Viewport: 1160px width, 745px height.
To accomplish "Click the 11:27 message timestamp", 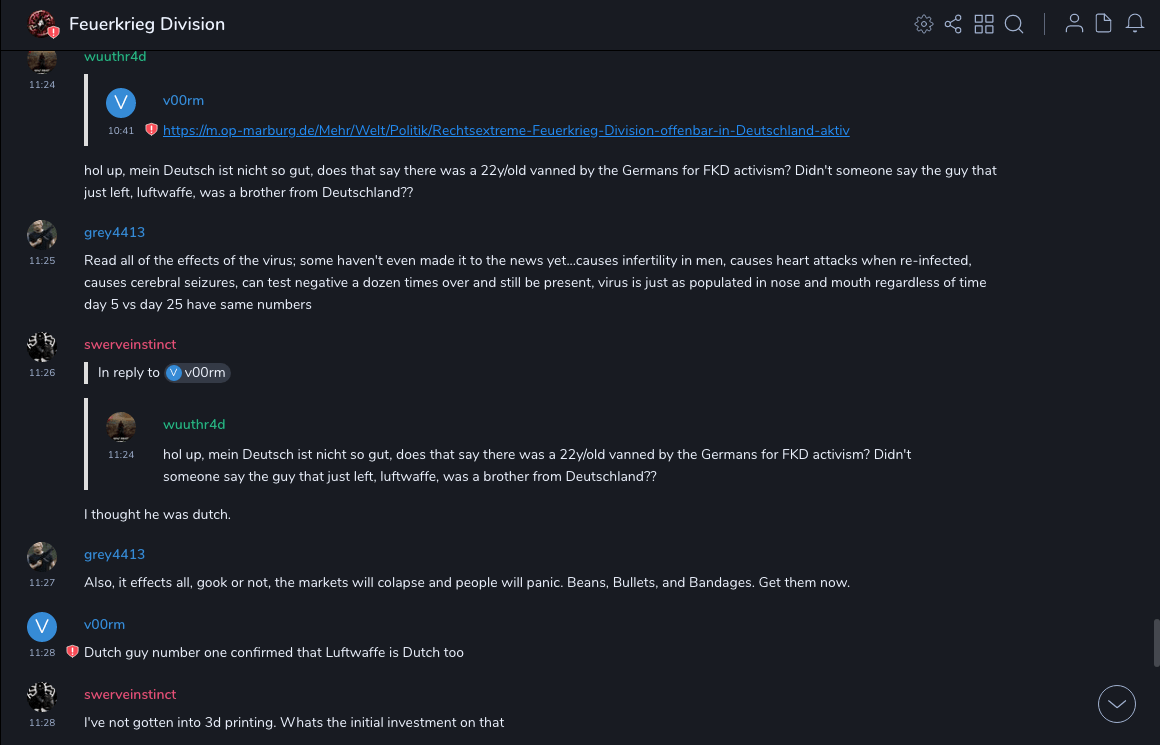I will click(x=42, y=582).
